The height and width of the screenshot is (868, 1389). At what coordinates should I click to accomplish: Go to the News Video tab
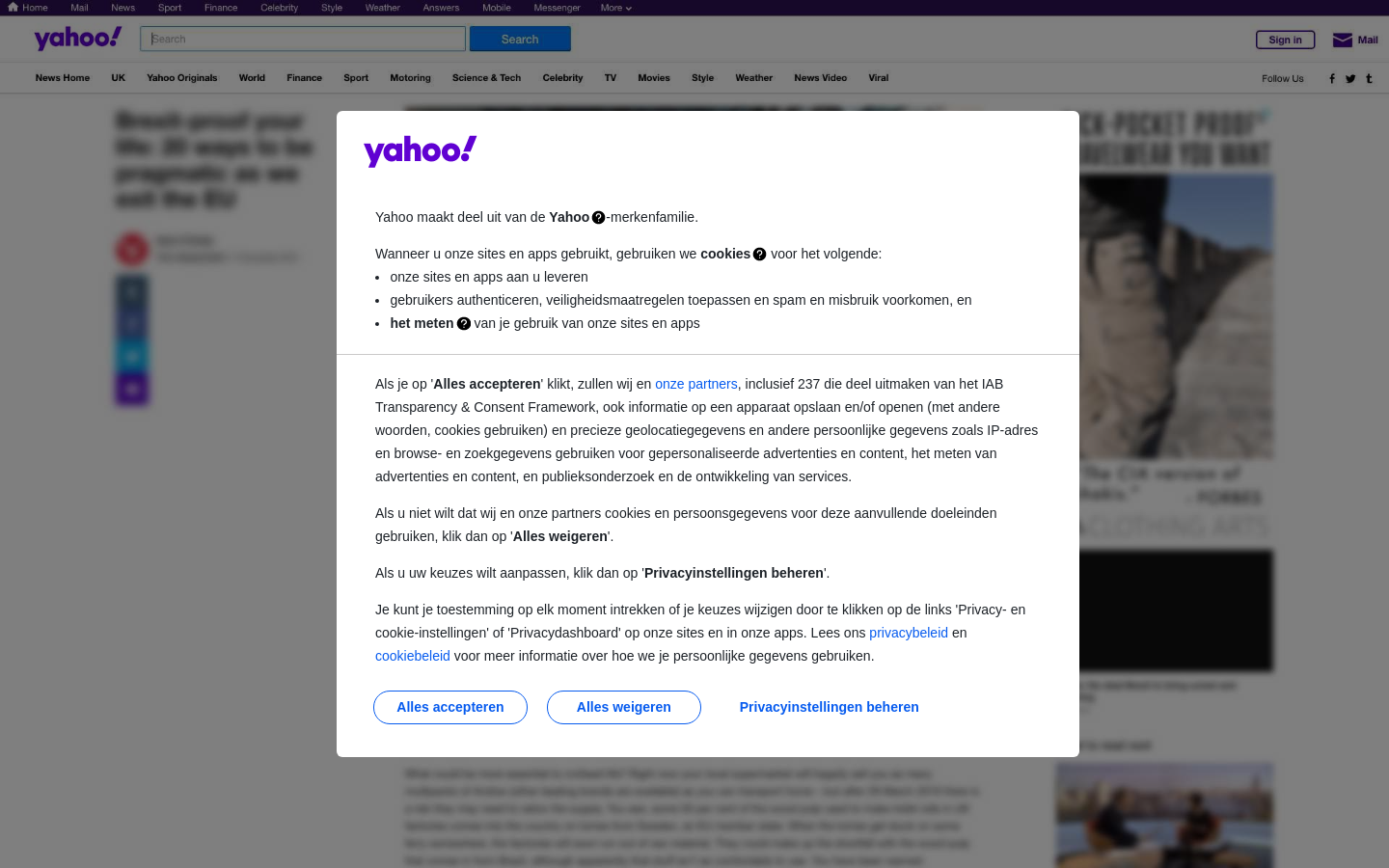click(x=820, y=78)
